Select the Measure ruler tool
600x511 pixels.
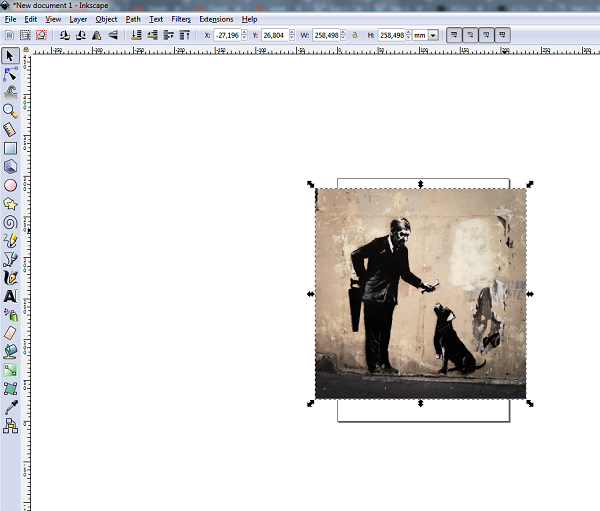pyautogui.click(x=10, y=129)
